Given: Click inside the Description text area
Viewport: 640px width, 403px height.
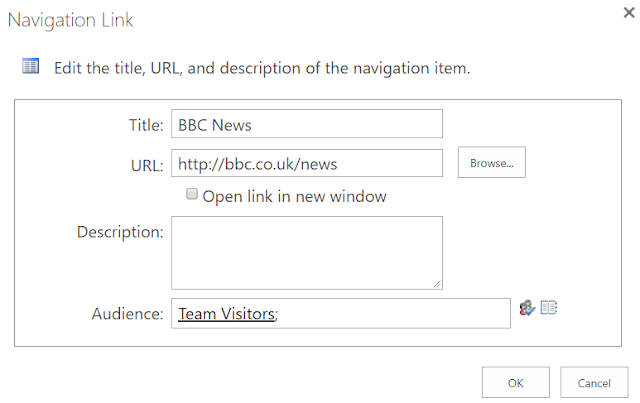Looking at the screenshot, I should pyautogui.click(x=306, y=252).
